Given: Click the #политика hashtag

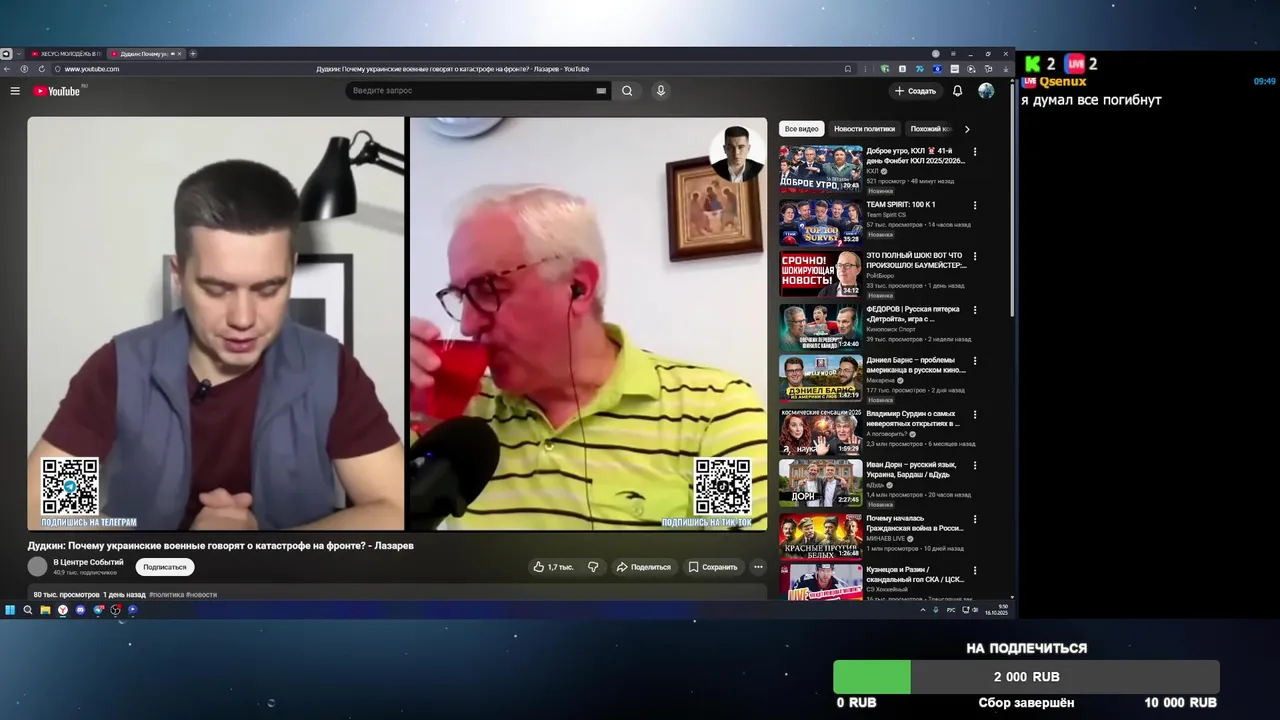Looking at the screenshot, I should click(x=166, y=595).
